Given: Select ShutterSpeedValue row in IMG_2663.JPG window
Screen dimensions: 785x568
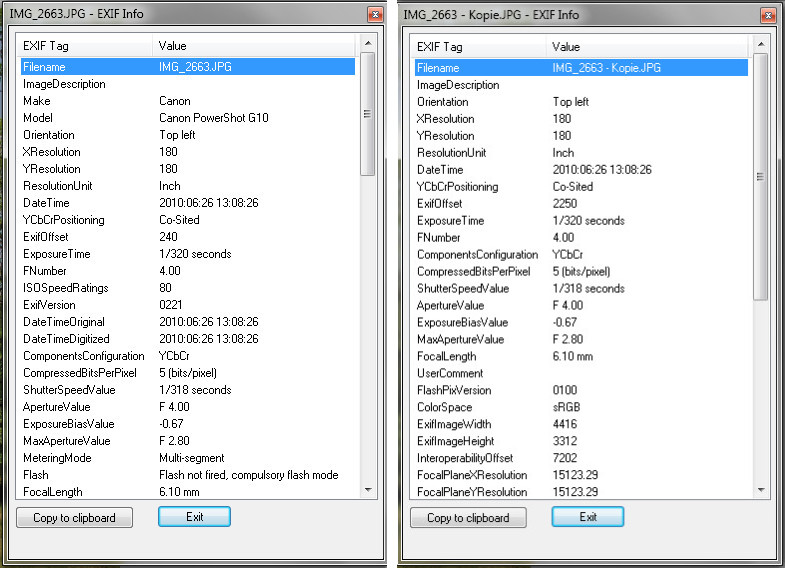Looking at the screenshot, I should pyautogui.click(x=188, y=390).
